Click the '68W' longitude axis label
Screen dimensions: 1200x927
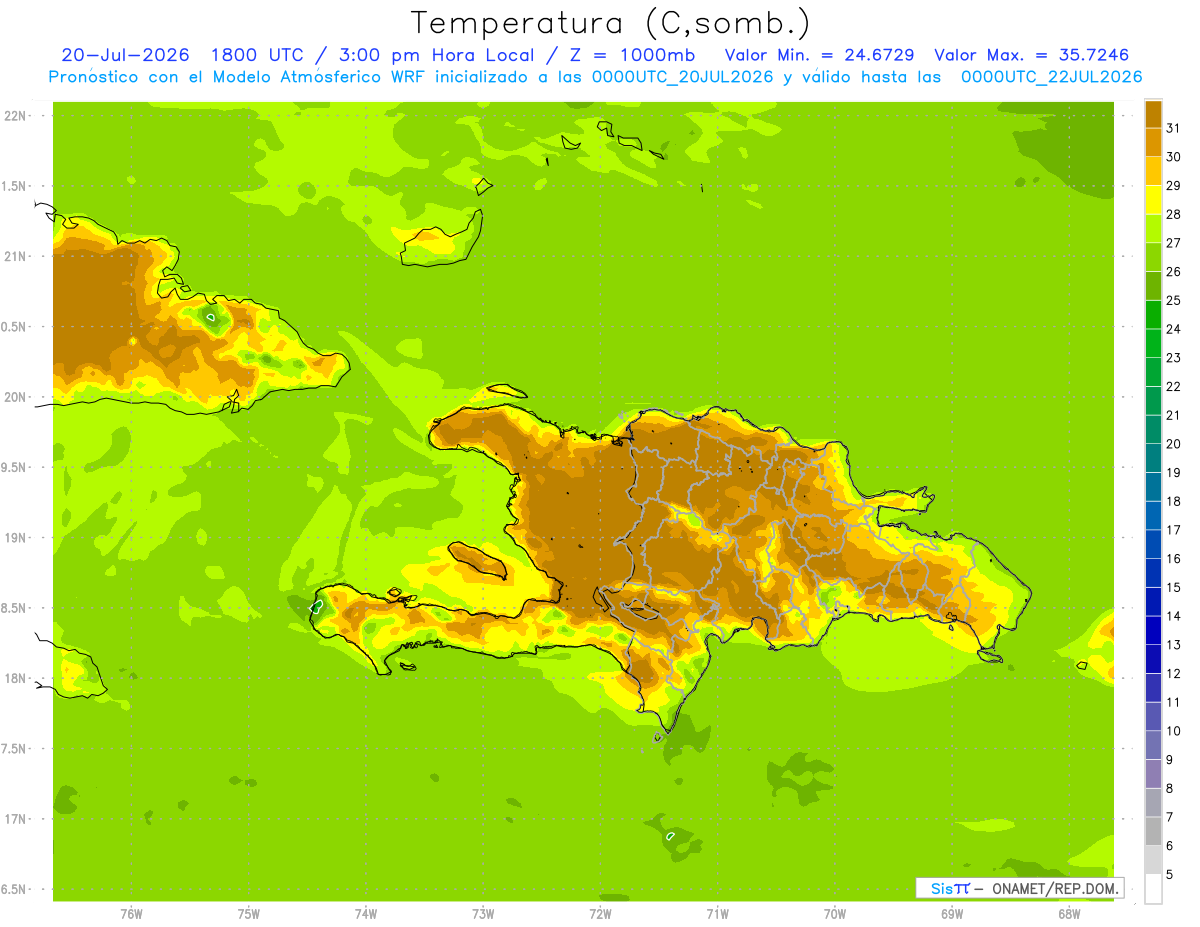coord(1069,913)
